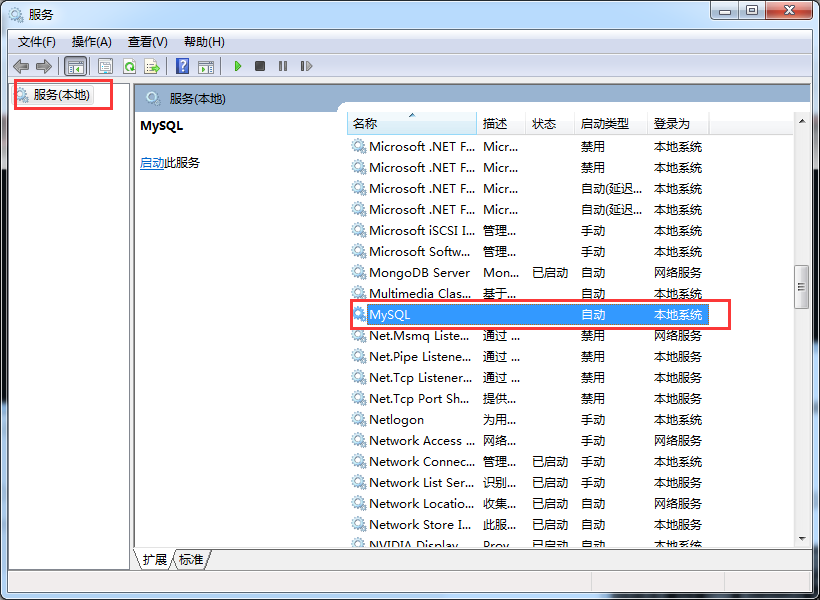Viewport: 820px width, 600px height.
Task: Click the vertical scrollbar thumb
Action: click(801, 287)
